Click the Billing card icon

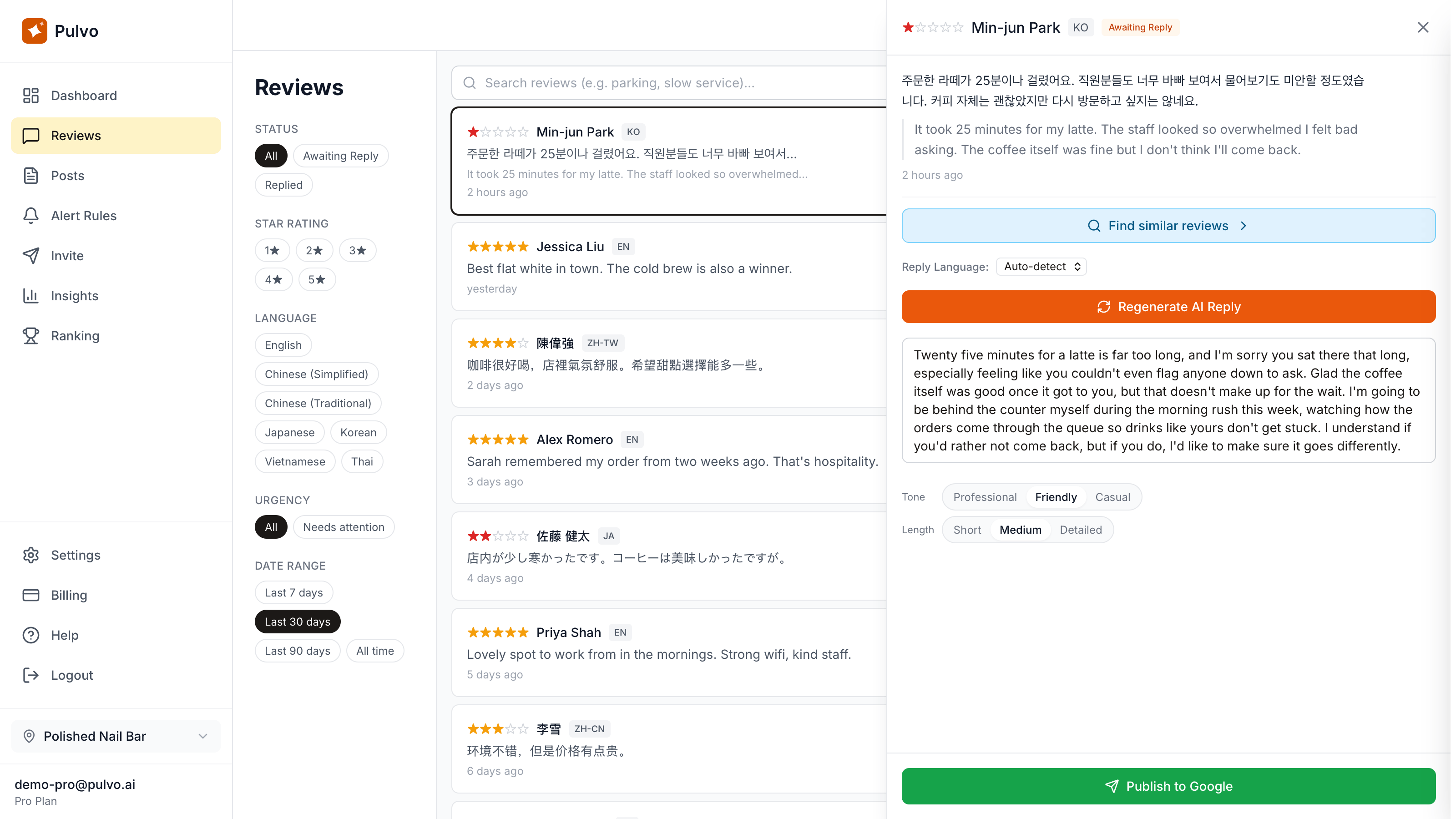tap(31, 595)
